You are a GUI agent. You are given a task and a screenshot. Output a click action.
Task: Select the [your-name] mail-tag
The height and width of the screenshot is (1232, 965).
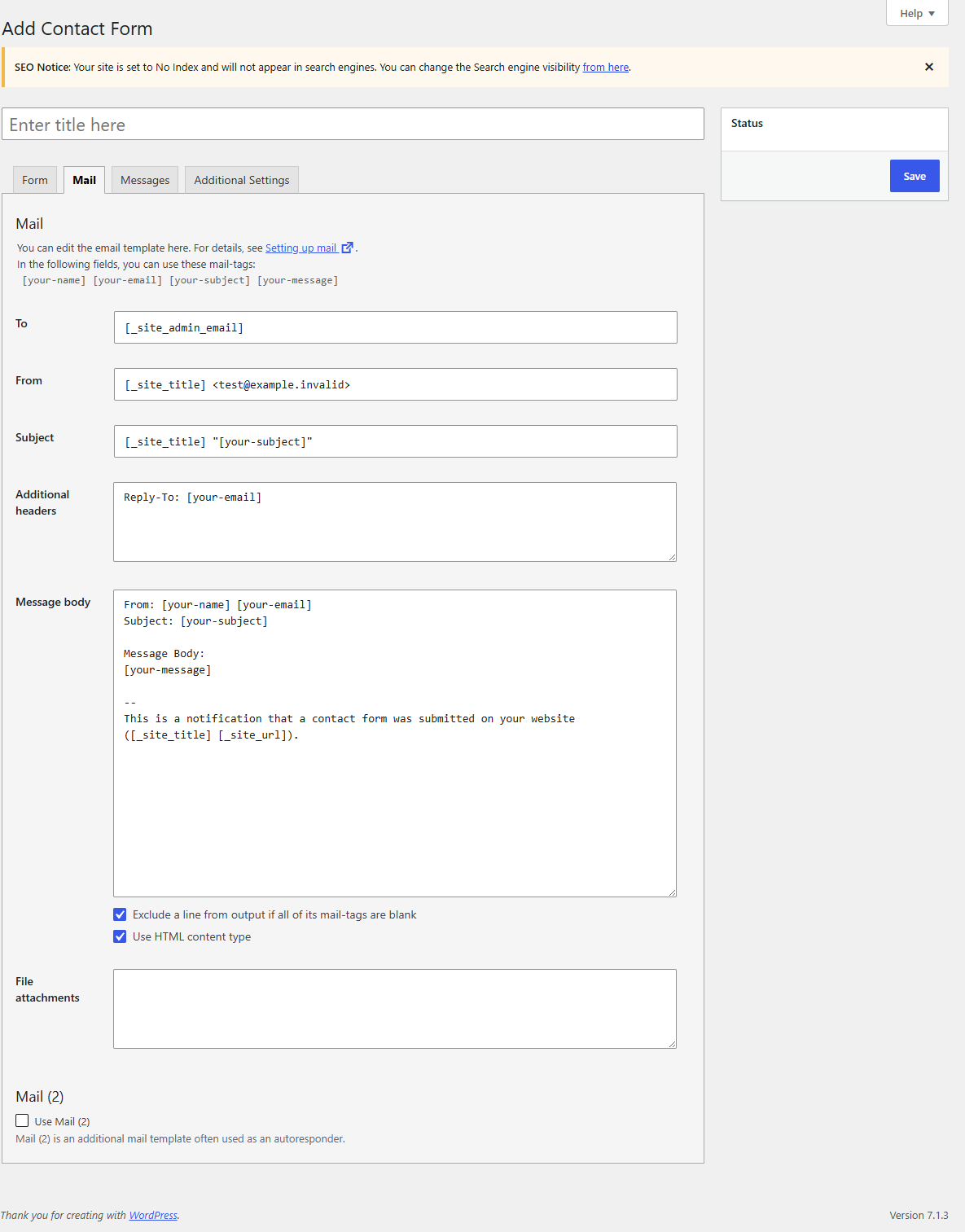[x=54, y=280]
